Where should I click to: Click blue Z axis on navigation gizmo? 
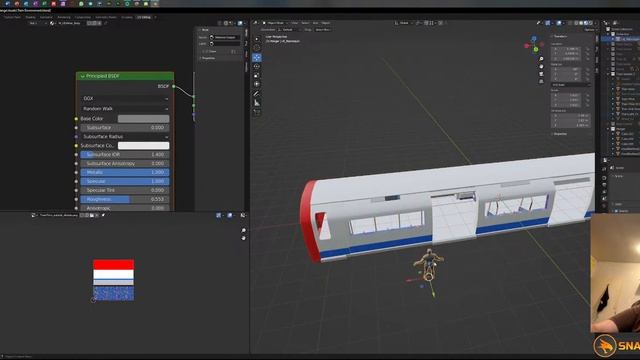click(x=534, y=39)
